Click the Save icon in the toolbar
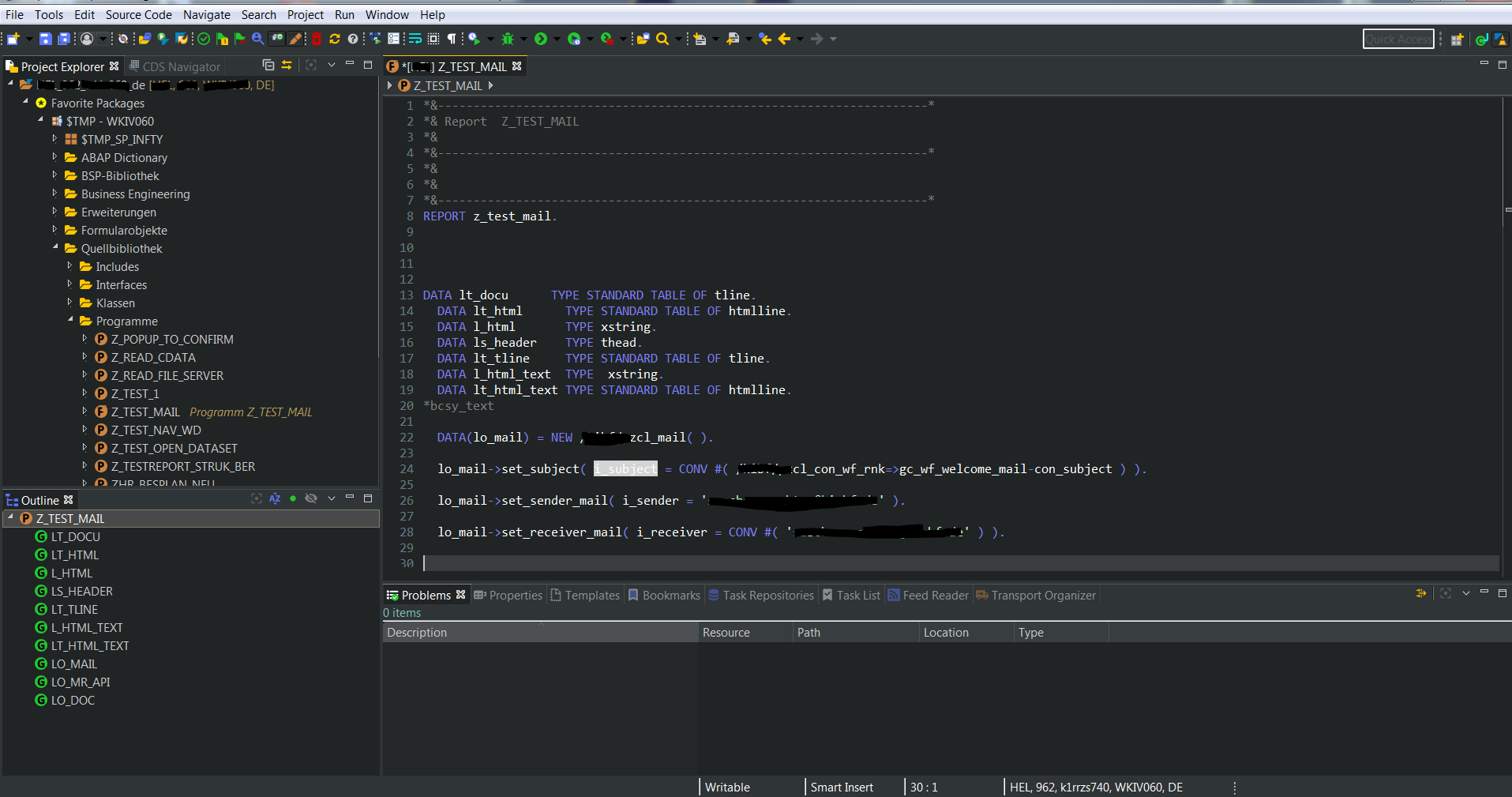The width and height of the screenshot is (1512, 797). tap(45, 39)
